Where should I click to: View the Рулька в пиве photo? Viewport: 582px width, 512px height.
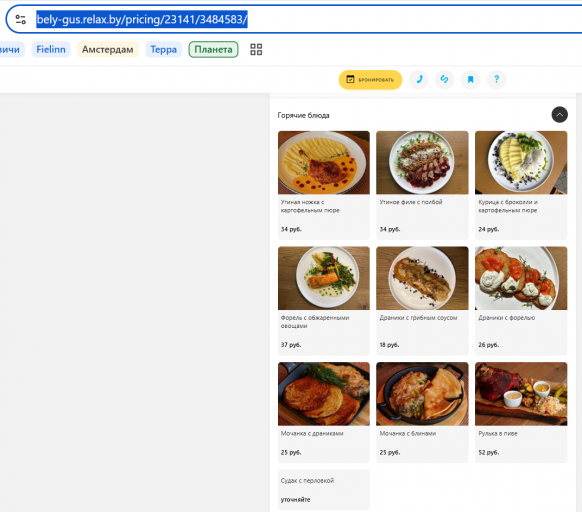coord(521,394)
